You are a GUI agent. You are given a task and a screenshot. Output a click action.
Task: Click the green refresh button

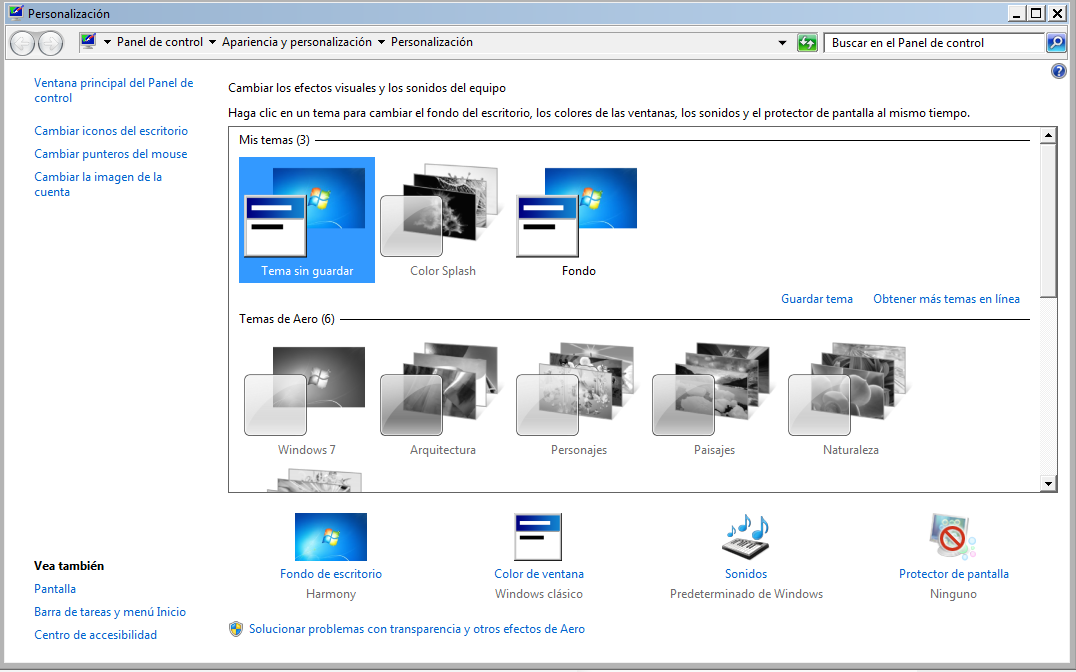coord(807,43)
